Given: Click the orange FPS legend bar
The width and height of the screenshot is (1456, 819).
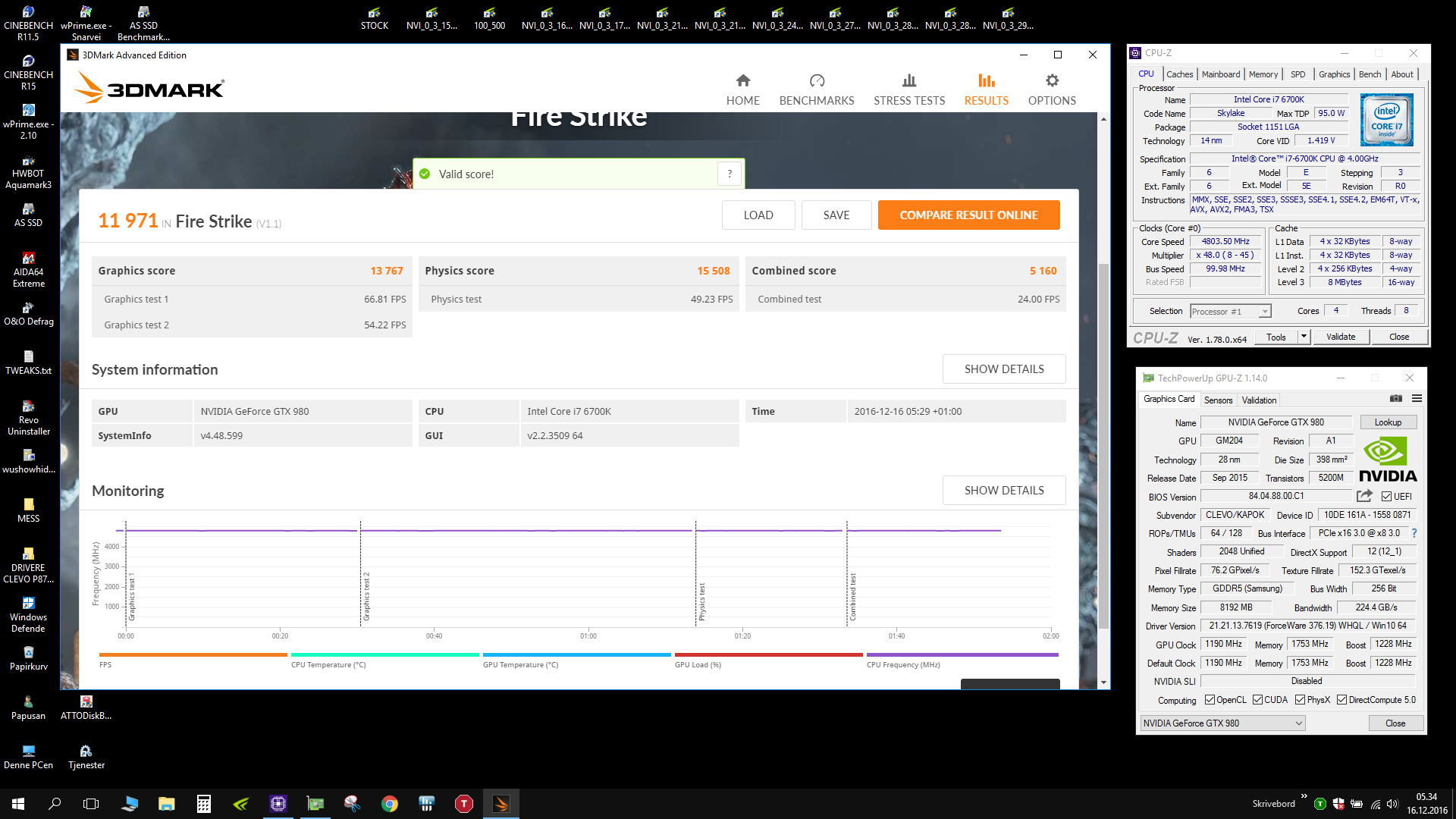Looking at the screenshot, I should (x=193, y=654).
